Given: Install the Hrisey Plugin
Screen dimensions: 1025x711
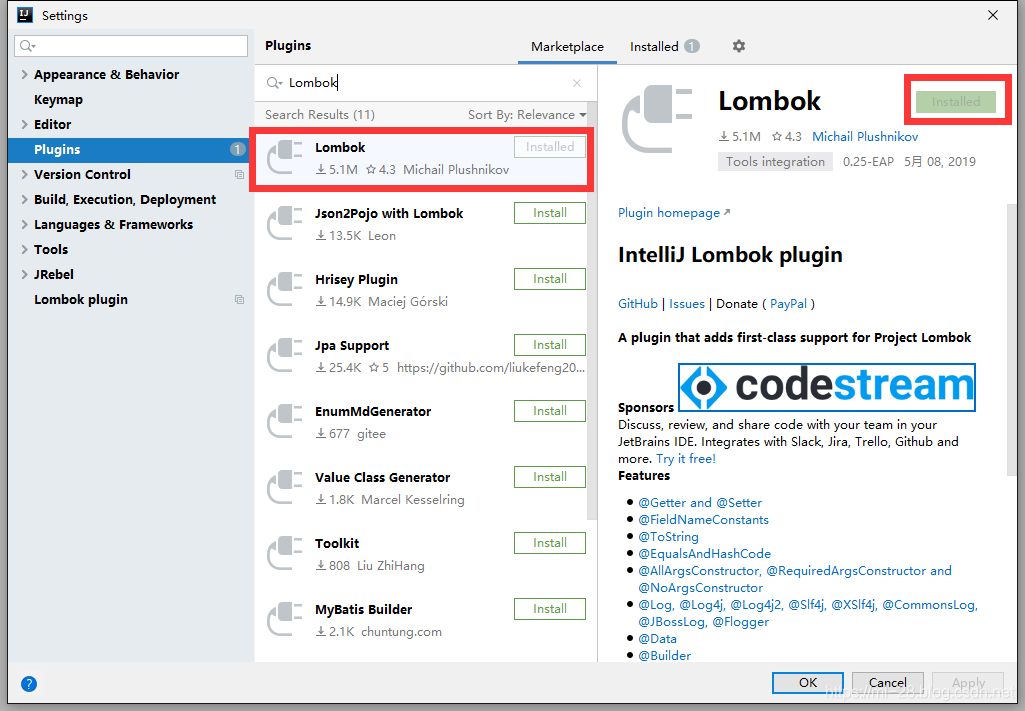Looking at the screenshot, I should [x=550, y=279].
